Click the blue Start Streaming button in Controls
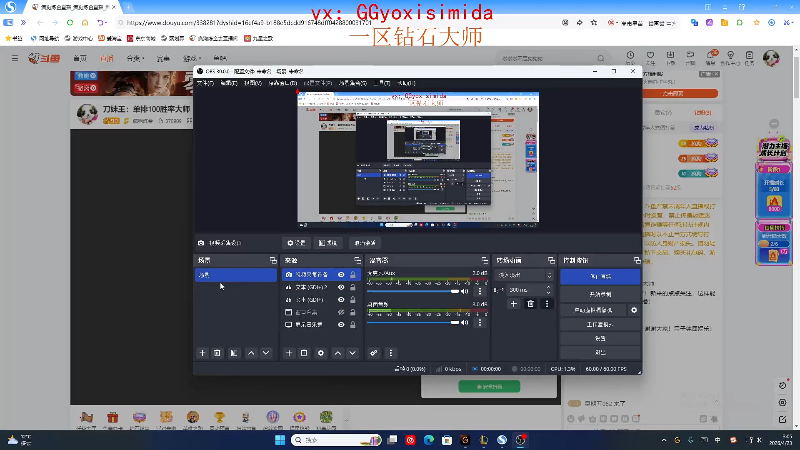The height and width of the screenshot is (450, 800). (x=600, y=277)
